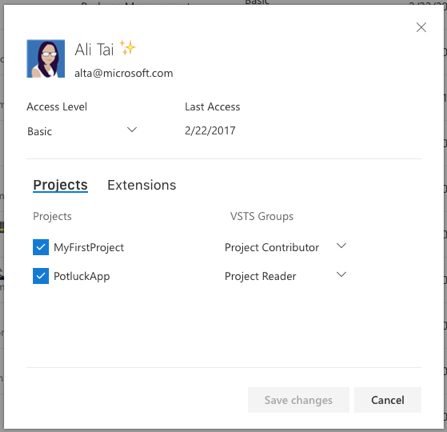Click the sparkle icon beside Ali Tai

(128, 48)
